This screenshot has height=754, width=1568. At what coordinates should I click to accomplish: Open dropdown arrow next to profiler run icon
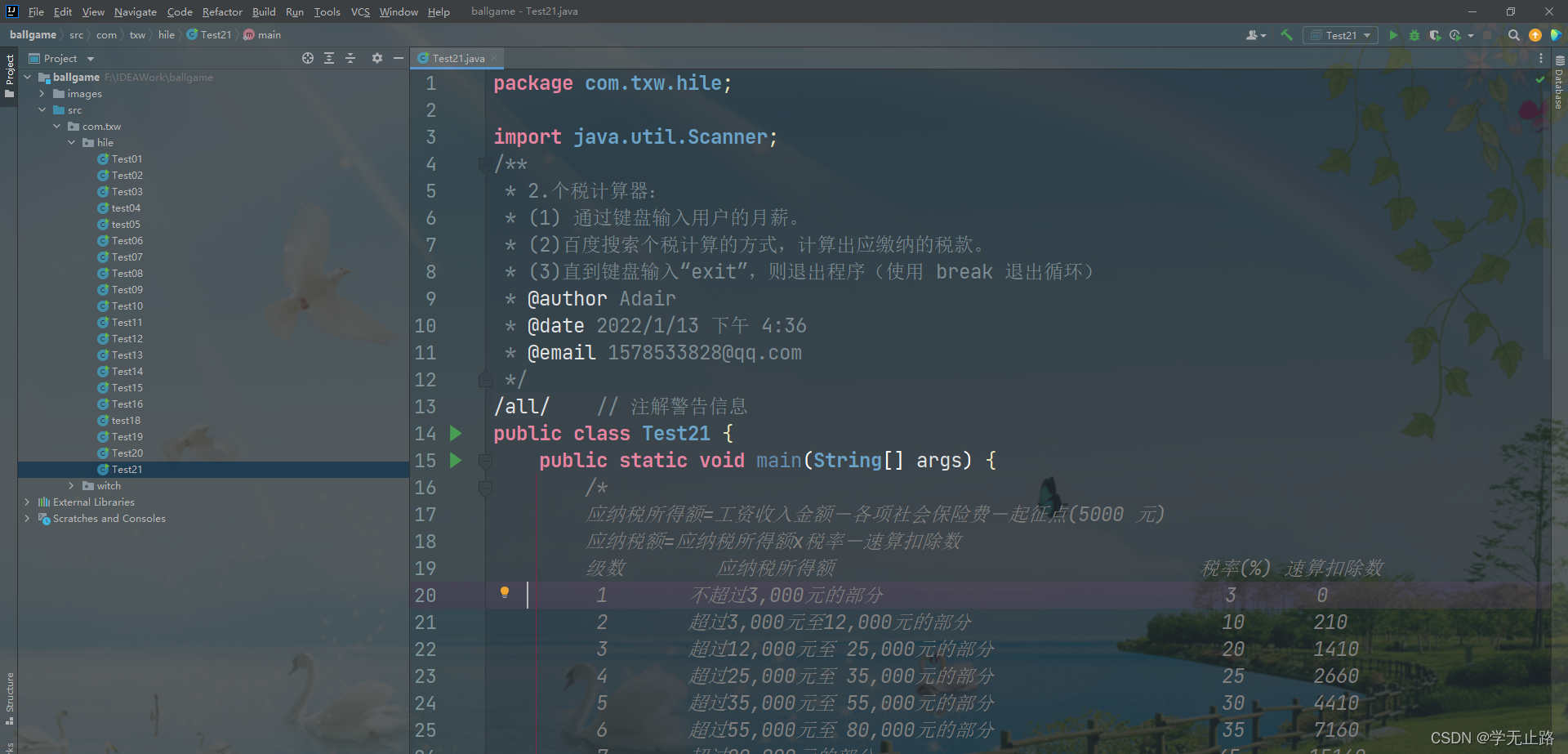point(1470,35)
